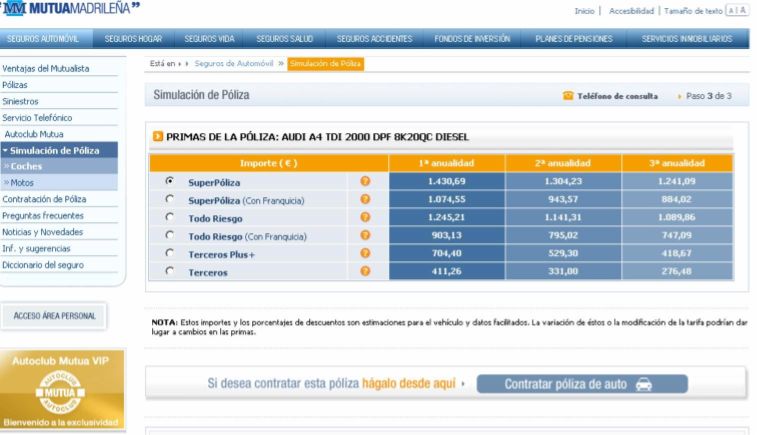
Task: Open help icon for SuperPóliza (Con Franquicia)
Action: (x=365, y=199)
